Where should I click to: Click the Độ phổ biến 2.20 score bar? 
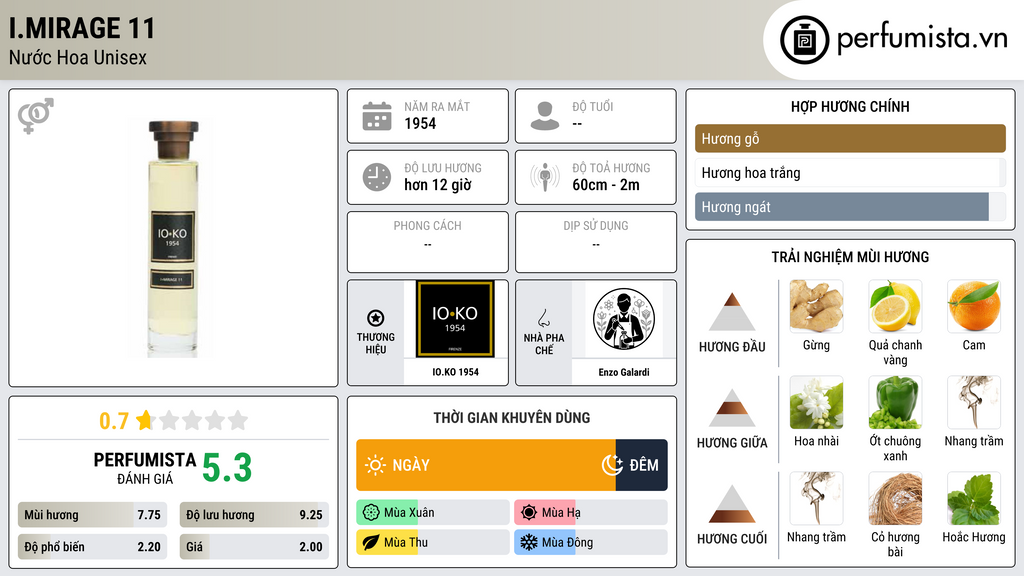coord(92,547)
